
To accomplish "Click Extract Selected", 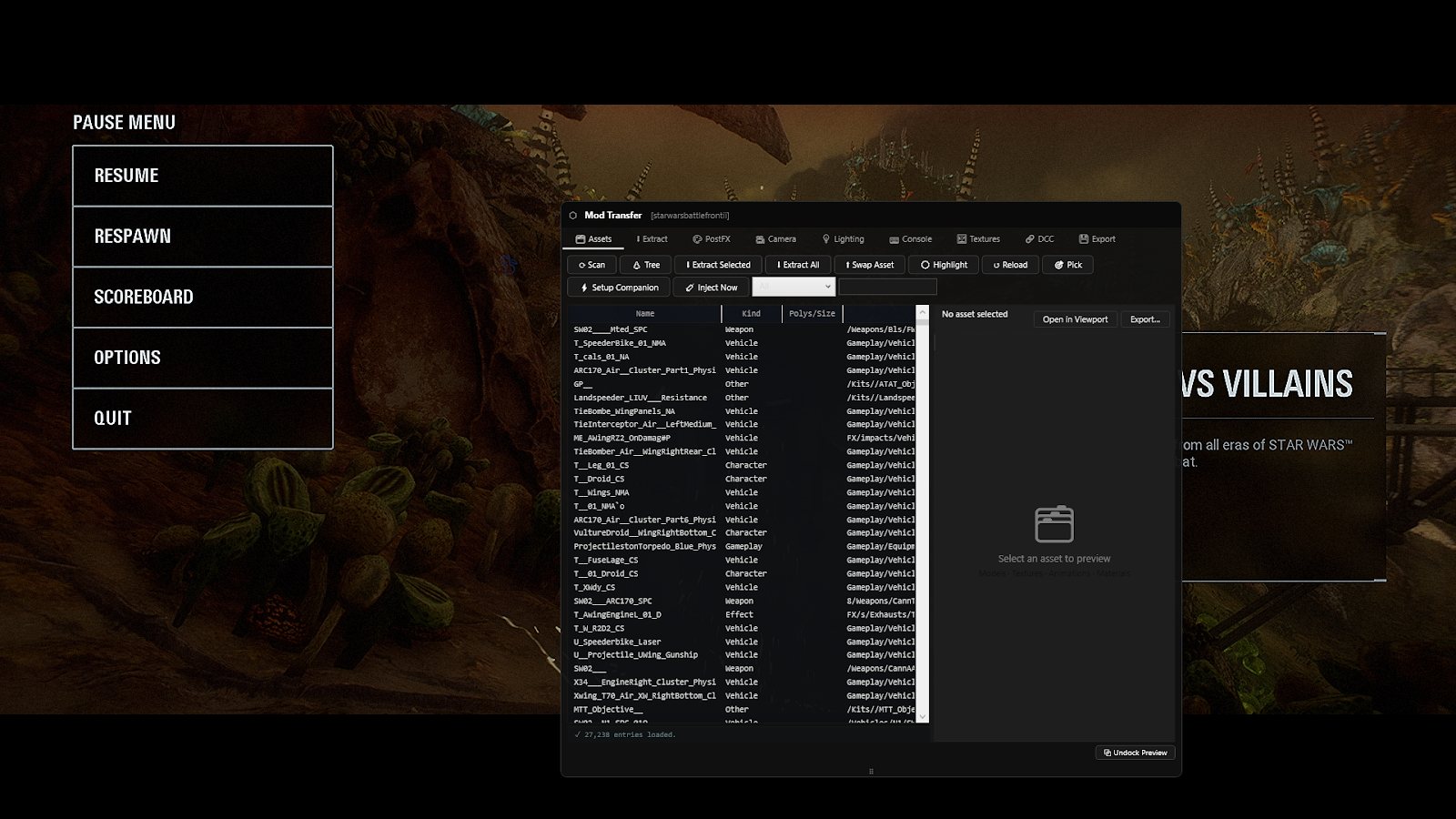I will [718, 265].
